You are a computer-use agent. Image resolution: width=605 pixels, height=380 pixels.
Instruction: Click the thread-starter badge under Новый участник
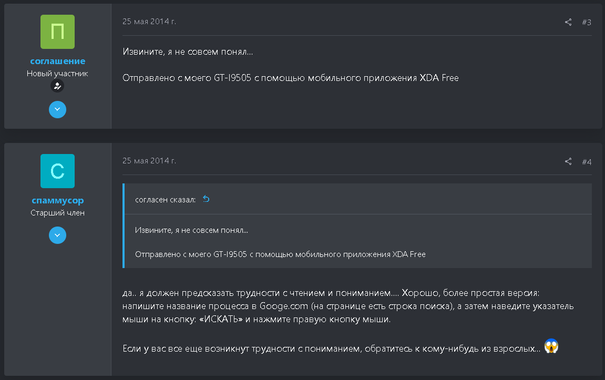[57, 86]
